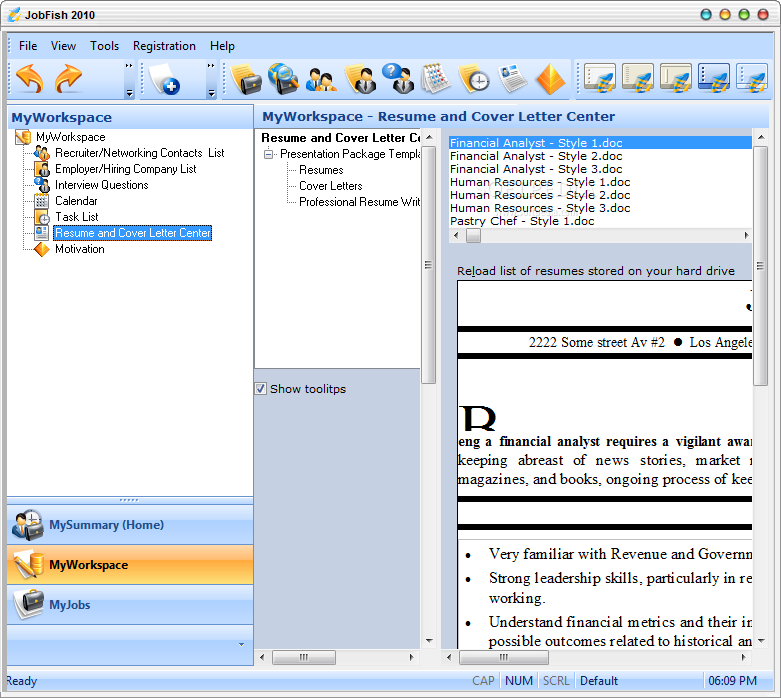Click the file list scroll-right arrow
The width and height of the screenshot is (781, 698).
click(x=746, y=235)
